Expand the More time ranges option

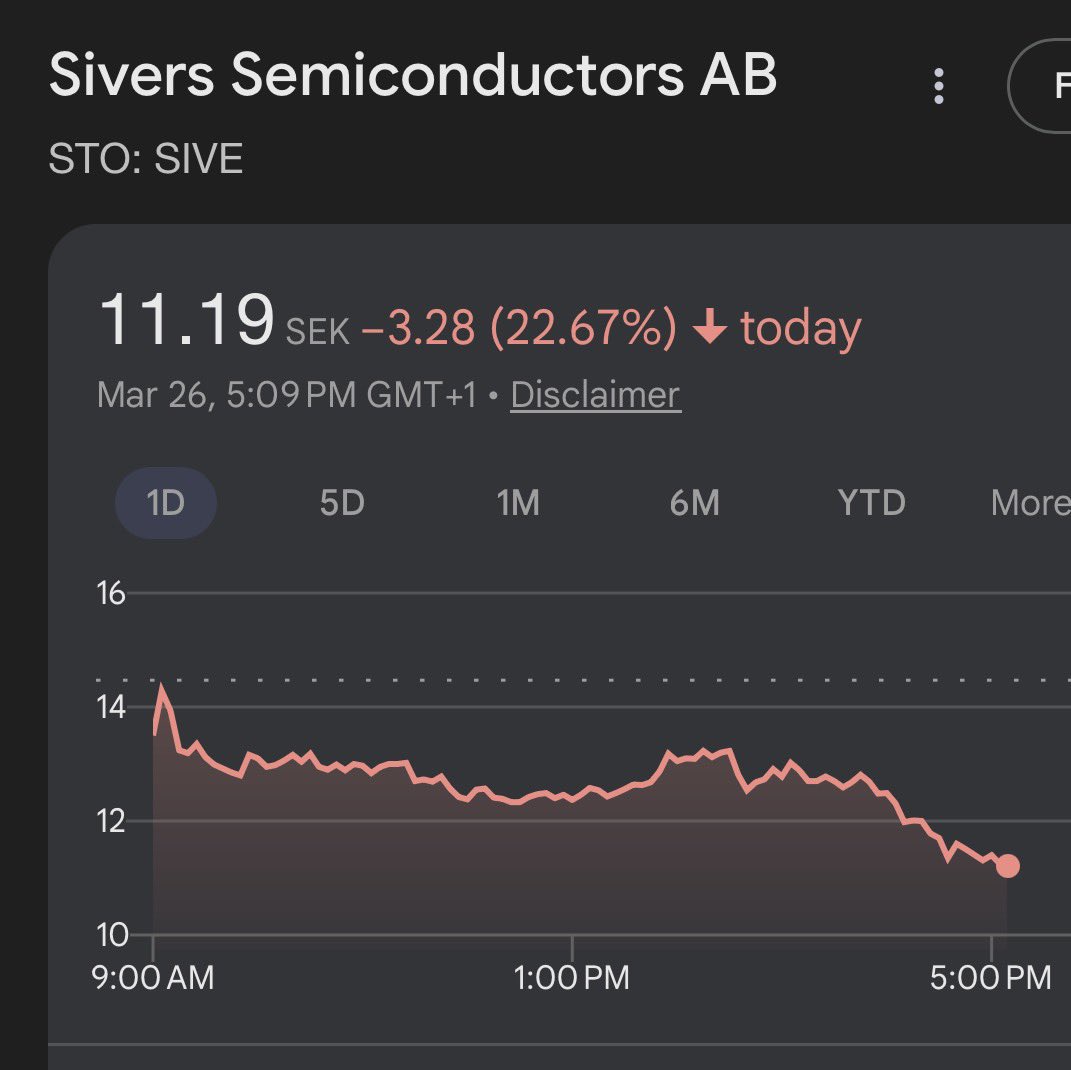click(x=1028, y=502)
